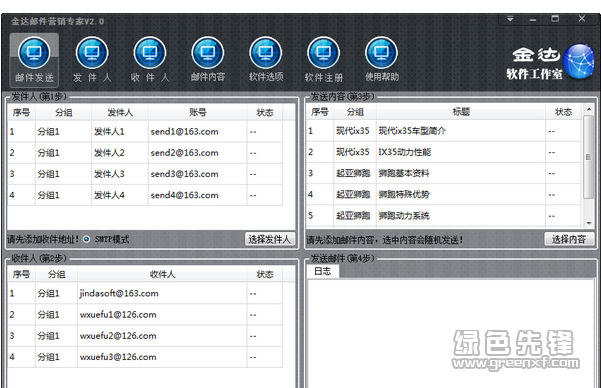Screen dimensions: 601x388
Task: Click the 标题 column header
Action: 461,112
